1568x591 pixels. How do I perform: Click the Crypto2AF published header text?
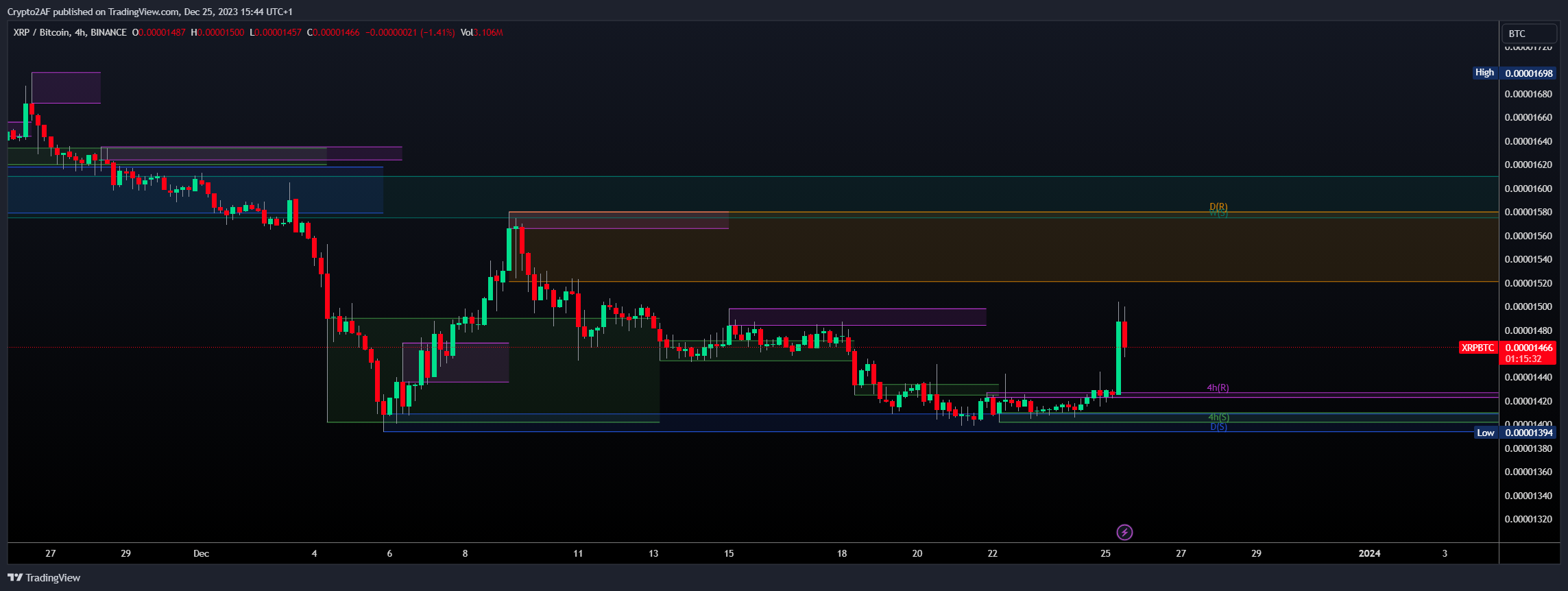(149, 12)
